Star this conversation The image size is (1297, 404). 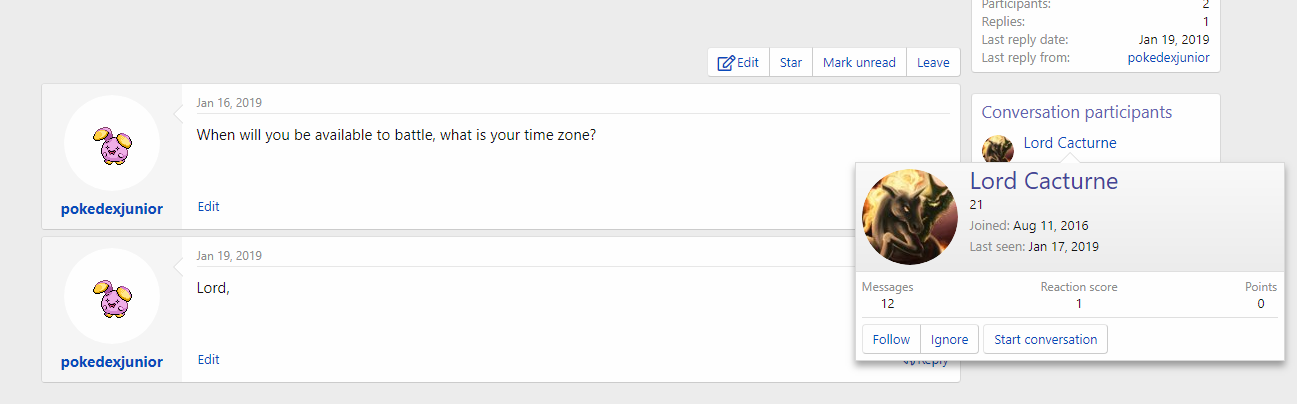(x=791, y=62)
